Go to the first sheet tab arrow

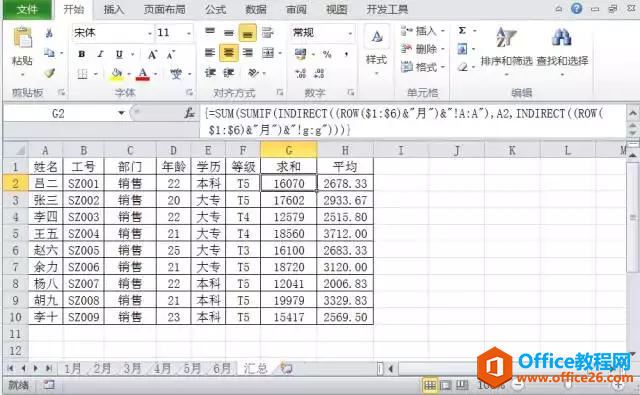click(10, 368)
